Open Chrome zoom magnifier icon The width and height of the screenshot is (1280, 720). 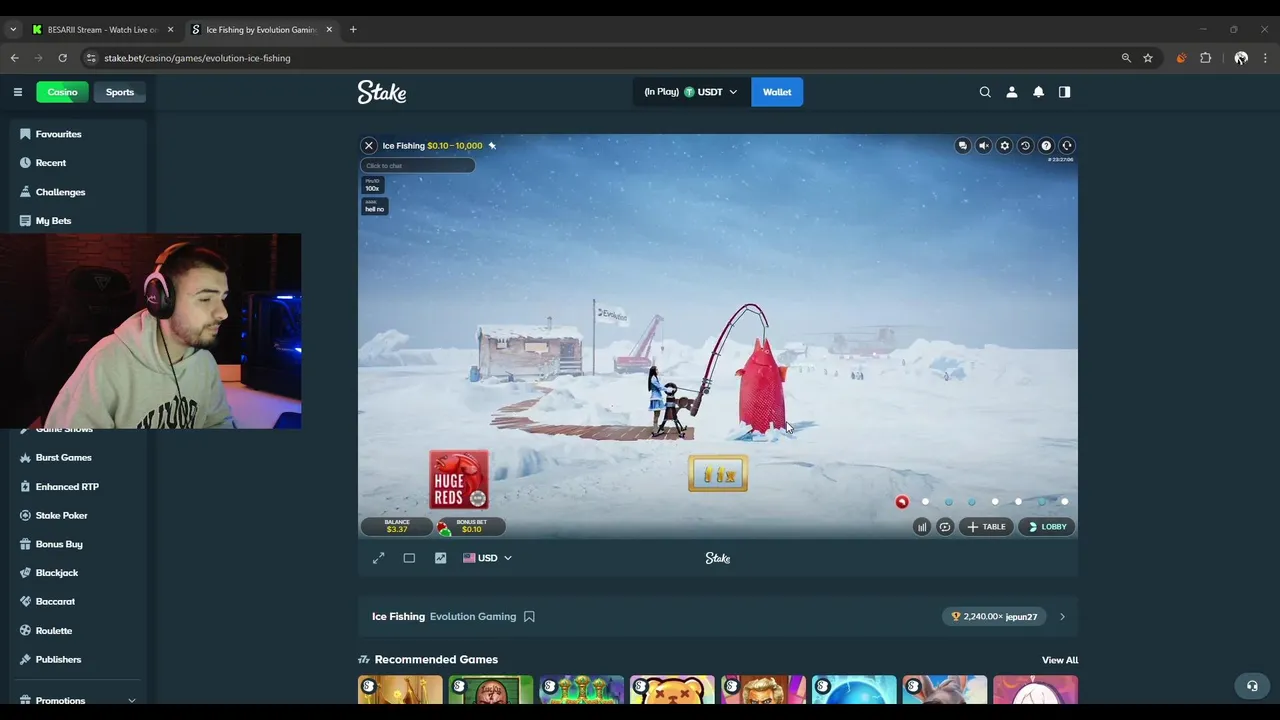pyautogui.click(x=1126, y=58)
